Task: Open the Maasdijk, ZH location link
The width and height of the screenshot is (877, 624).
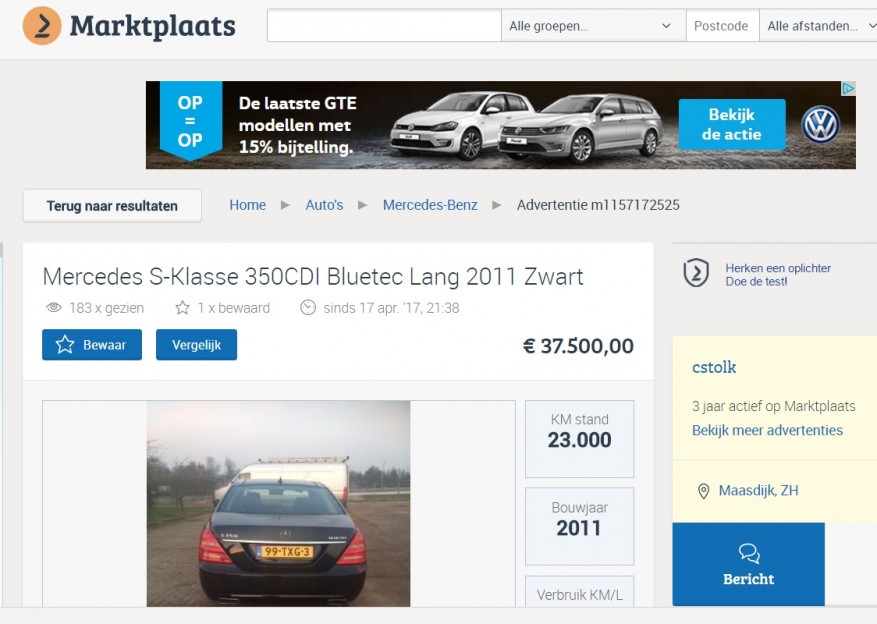Action: [x=758, y=490]
